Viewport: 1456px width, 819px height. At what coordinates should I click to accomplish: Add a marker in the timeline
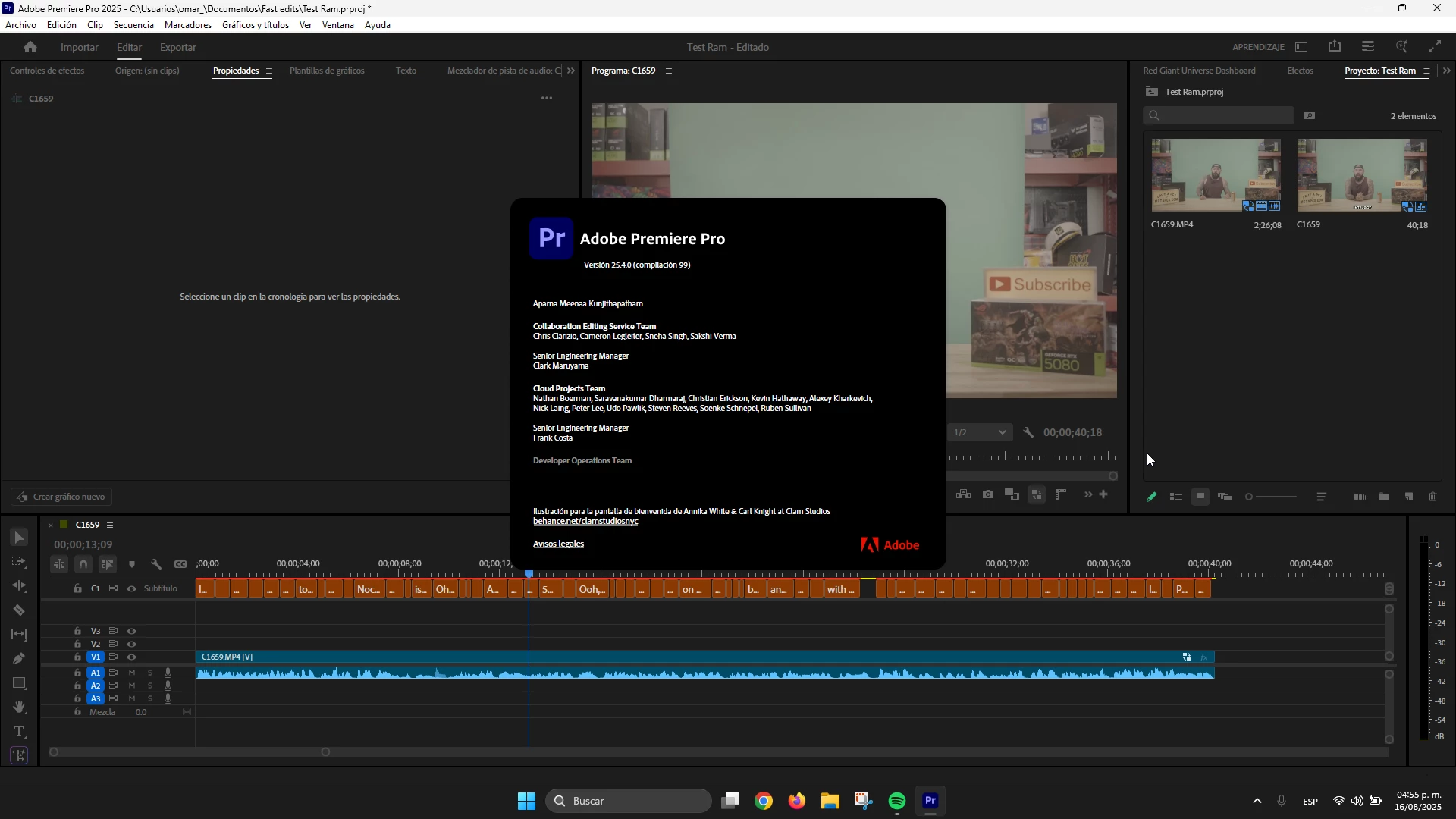coord(132,564)
